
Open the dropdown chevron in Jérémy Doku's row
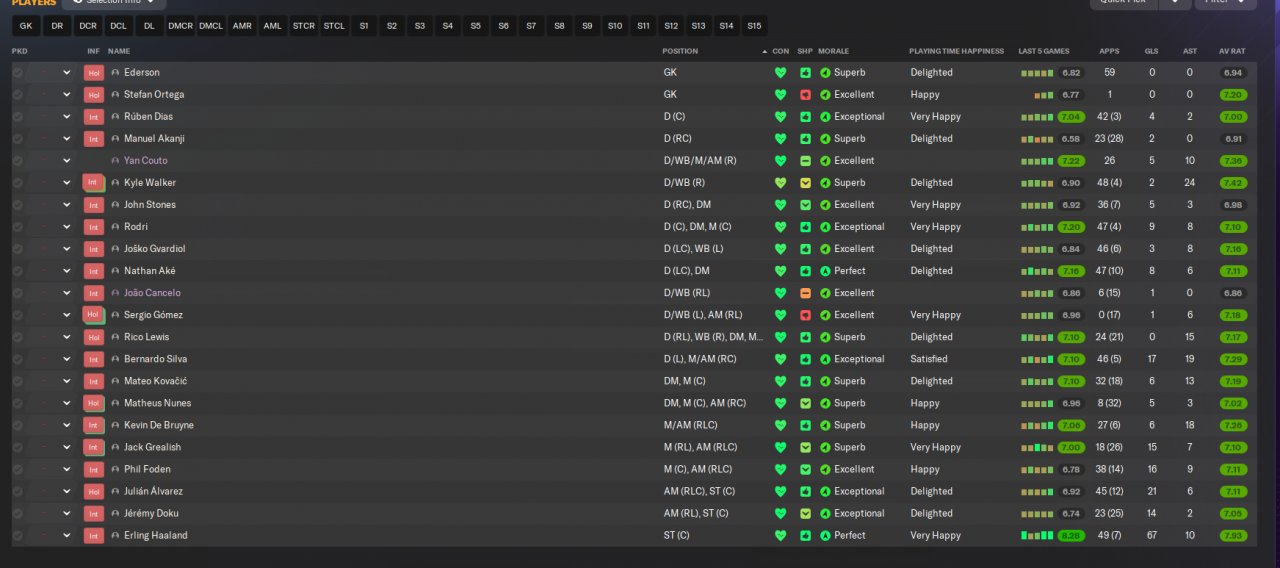point(67,513)
